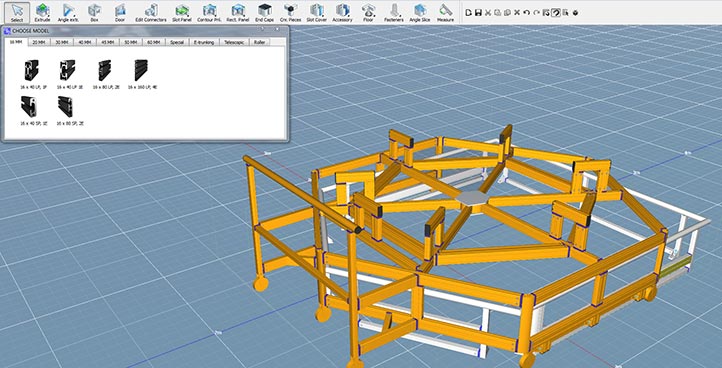Open help question mark icon
722x368 pixels.
[x=556, y=13]
